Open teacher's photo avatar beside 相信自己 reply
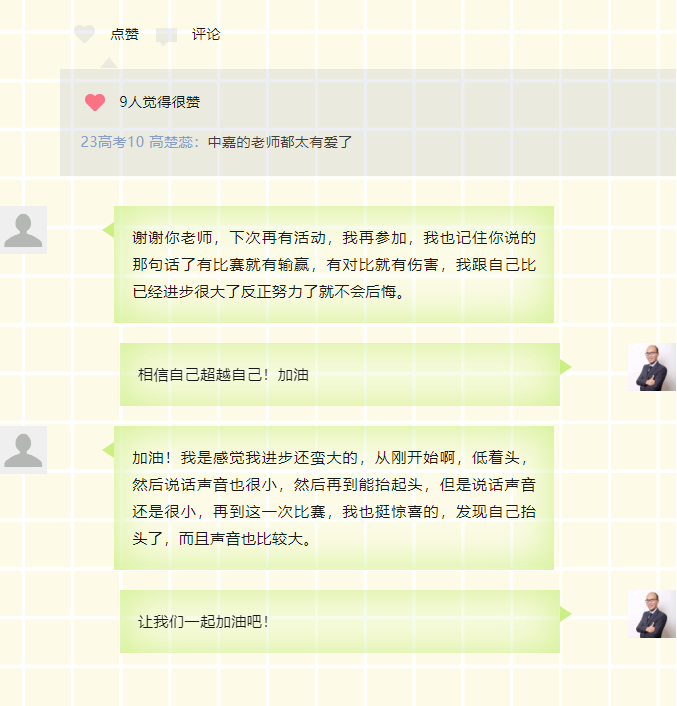Image resolution: width=677 pixels, height=706 pixels. (652, 367)
